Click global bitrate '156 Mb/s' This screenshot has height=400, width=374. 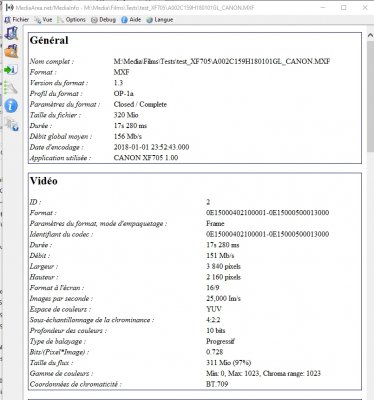point(128,136)
